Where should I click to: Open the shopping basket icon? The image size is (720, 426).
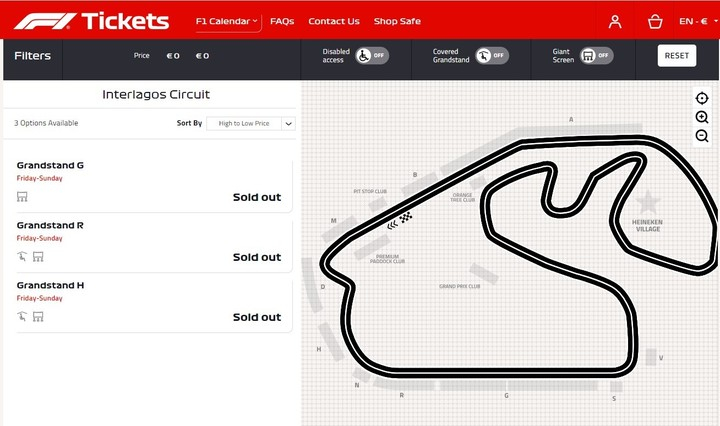655,22
